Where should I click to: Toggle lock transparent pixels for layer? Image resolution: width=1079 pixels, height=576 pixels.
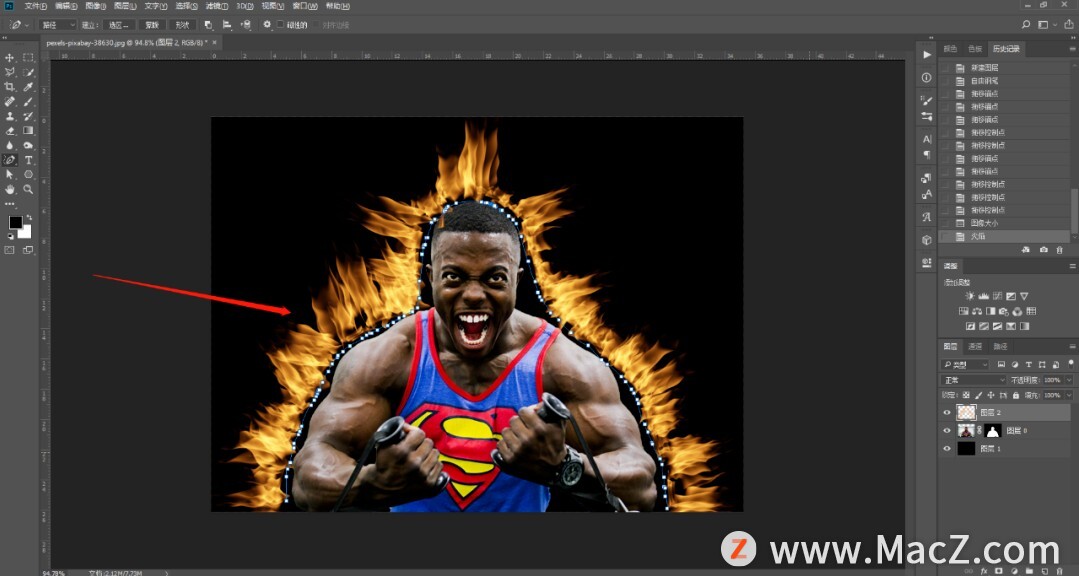tap(966, 396)
